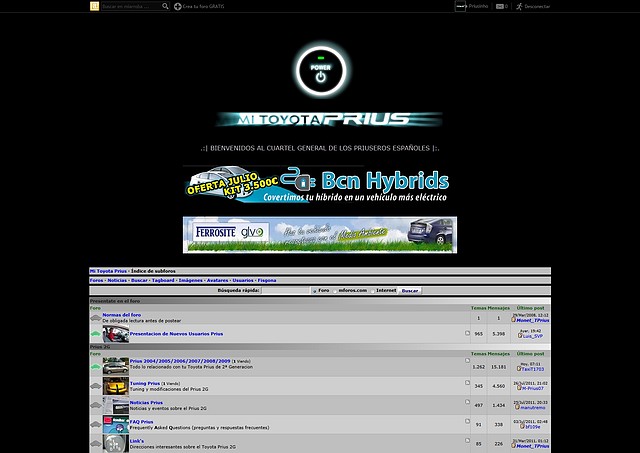Open Noticias Prius forum thumbnail
The height and width of the screenshot is (453, 640).
pos(116,405)
